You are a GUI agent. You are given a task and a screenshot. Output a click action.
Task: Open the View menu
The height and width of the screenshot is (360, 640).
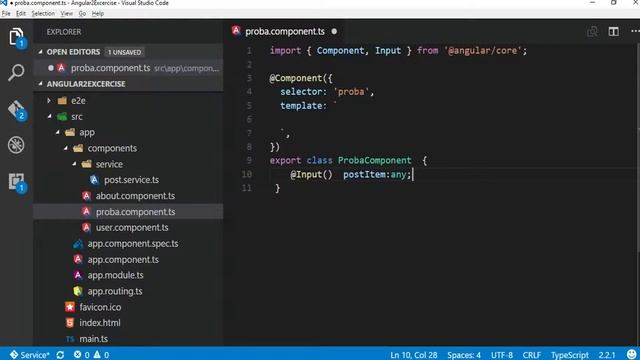(x=67, y=13)
